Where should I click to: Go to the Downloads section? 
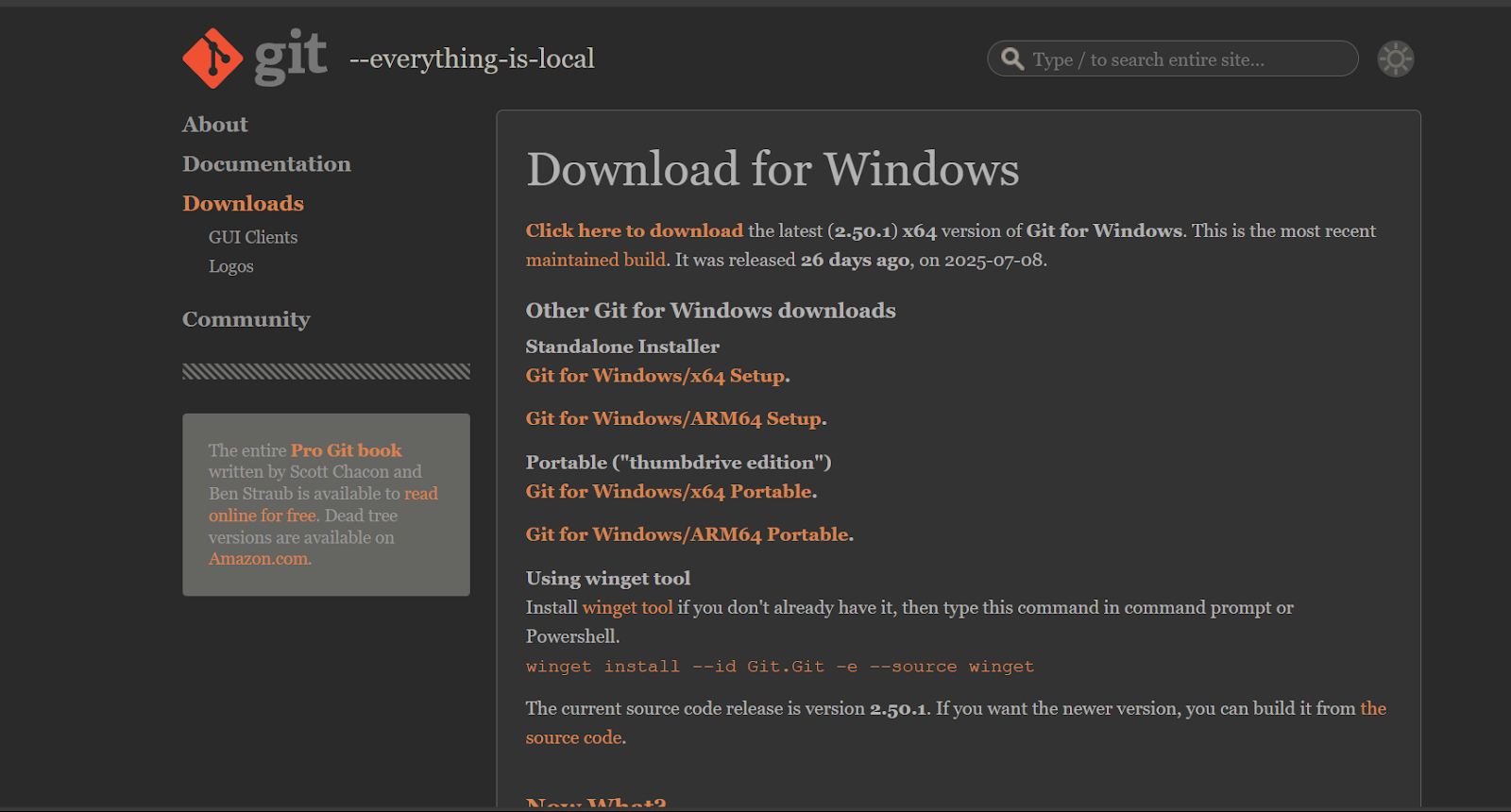click(243, 204)
